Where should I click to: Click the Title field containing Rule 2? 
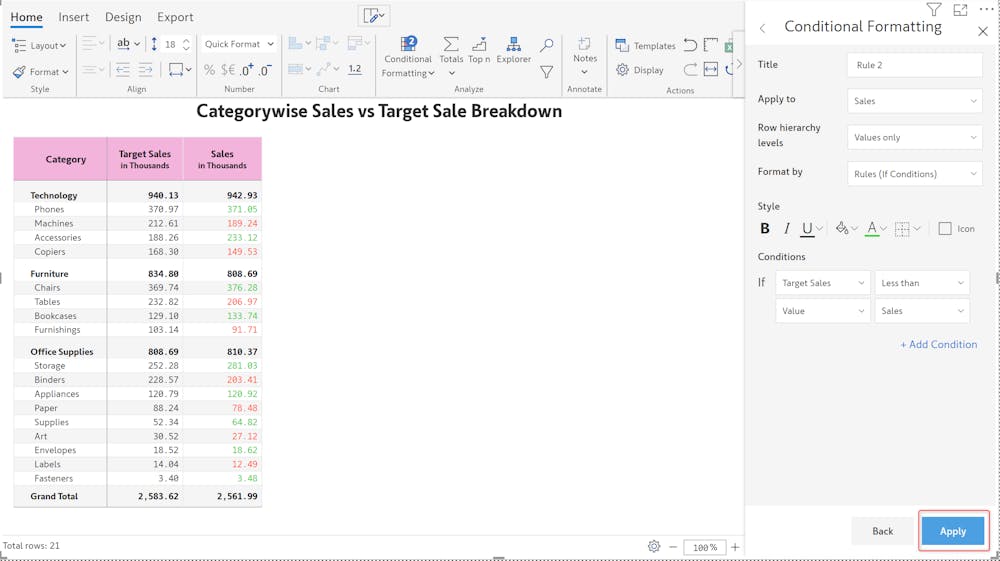[915, 65]
